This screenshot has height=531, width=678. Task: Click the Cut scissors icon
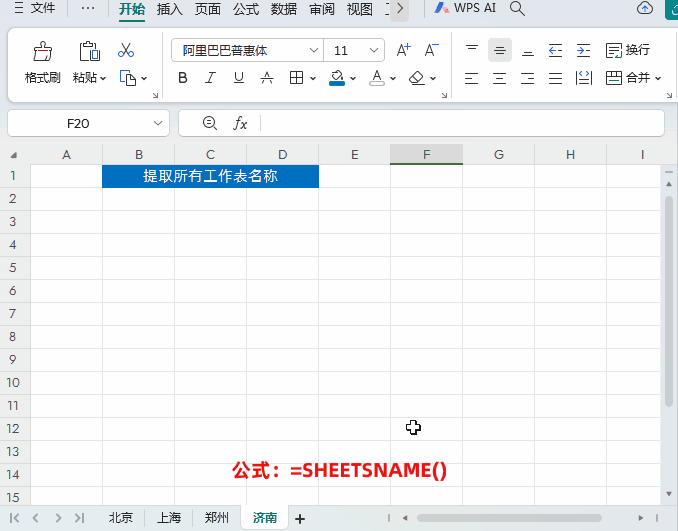[x=126, y=50]
